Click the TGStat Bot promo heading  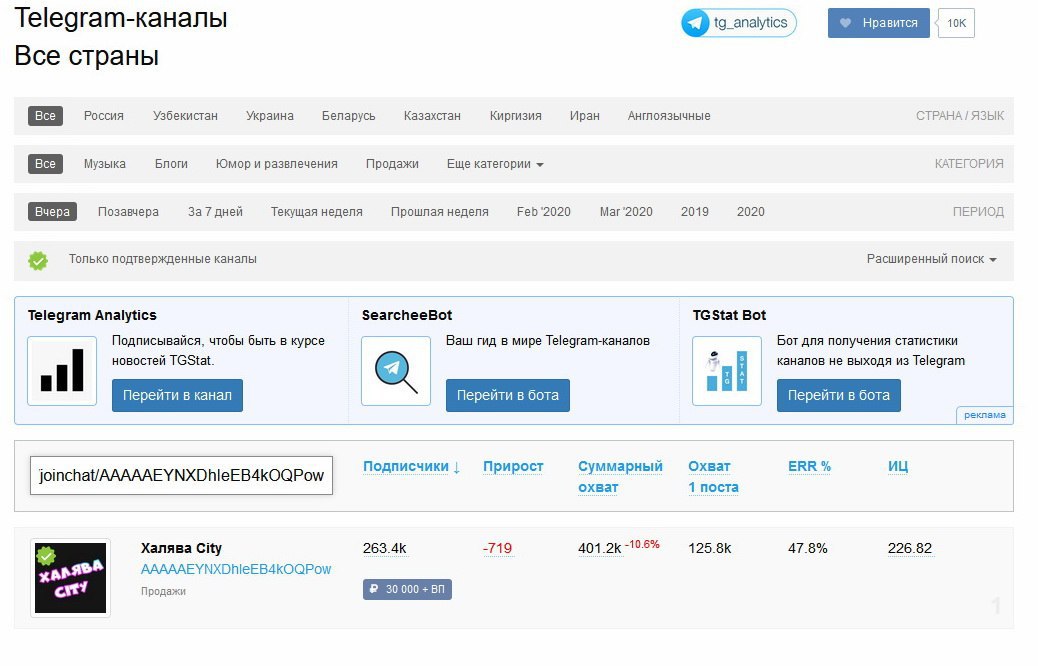pos(729,315)
